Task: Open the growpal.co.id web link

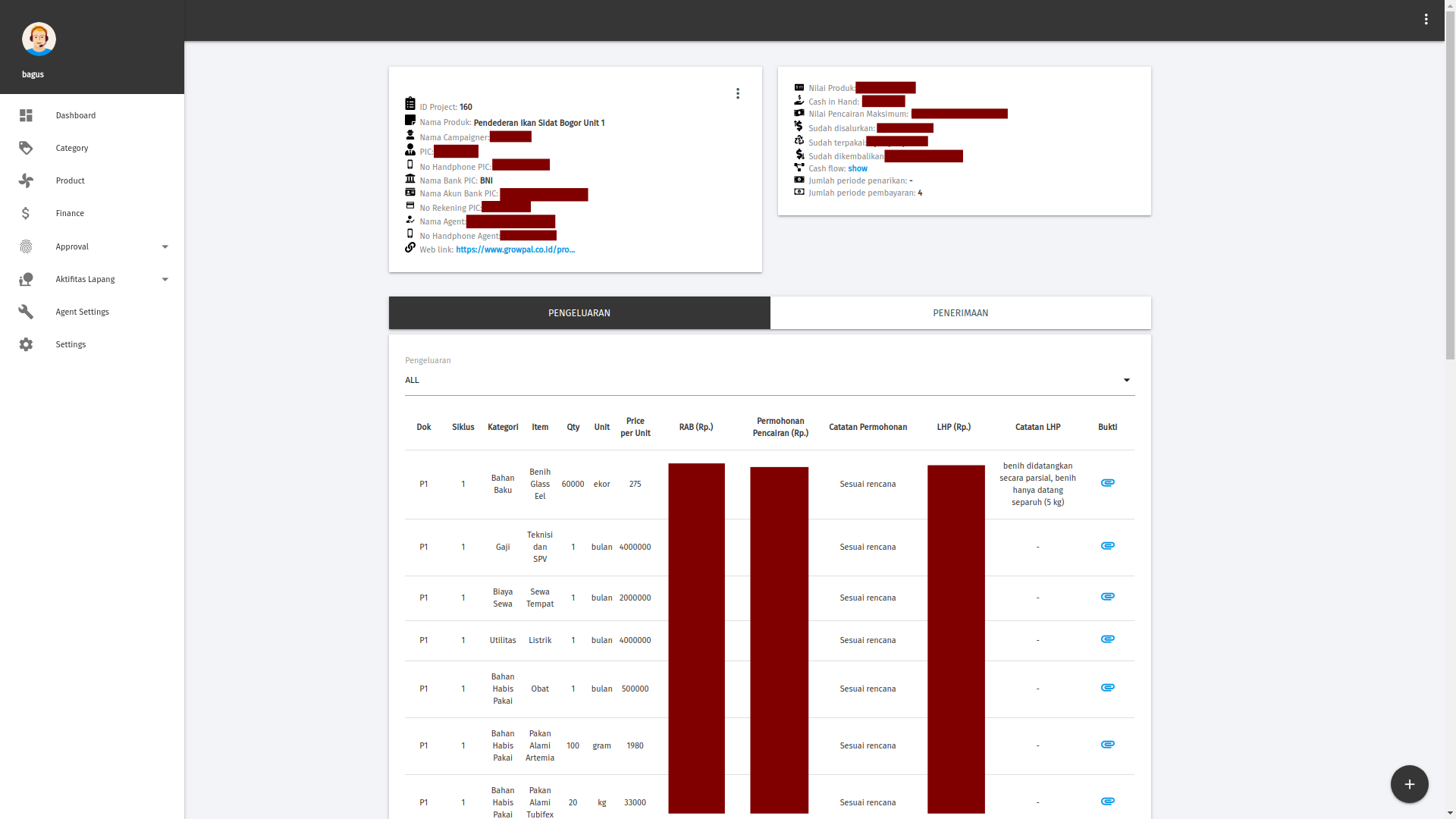Action: click(515, 249)
